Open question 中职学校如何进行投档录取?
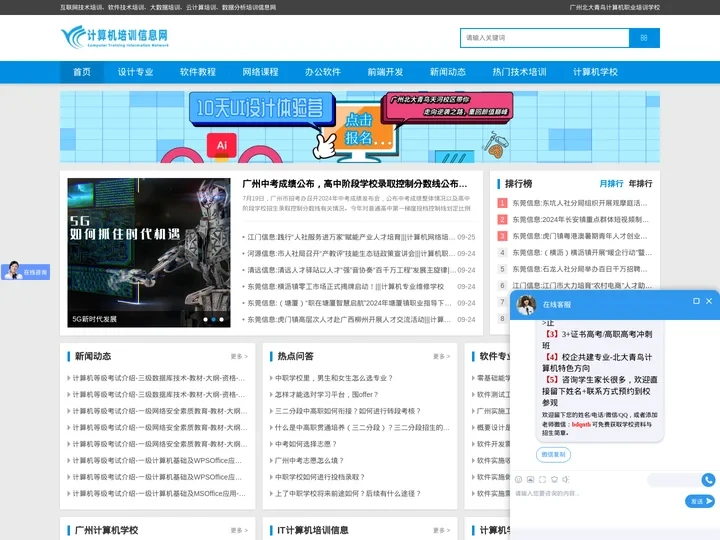 pos(320,477)
